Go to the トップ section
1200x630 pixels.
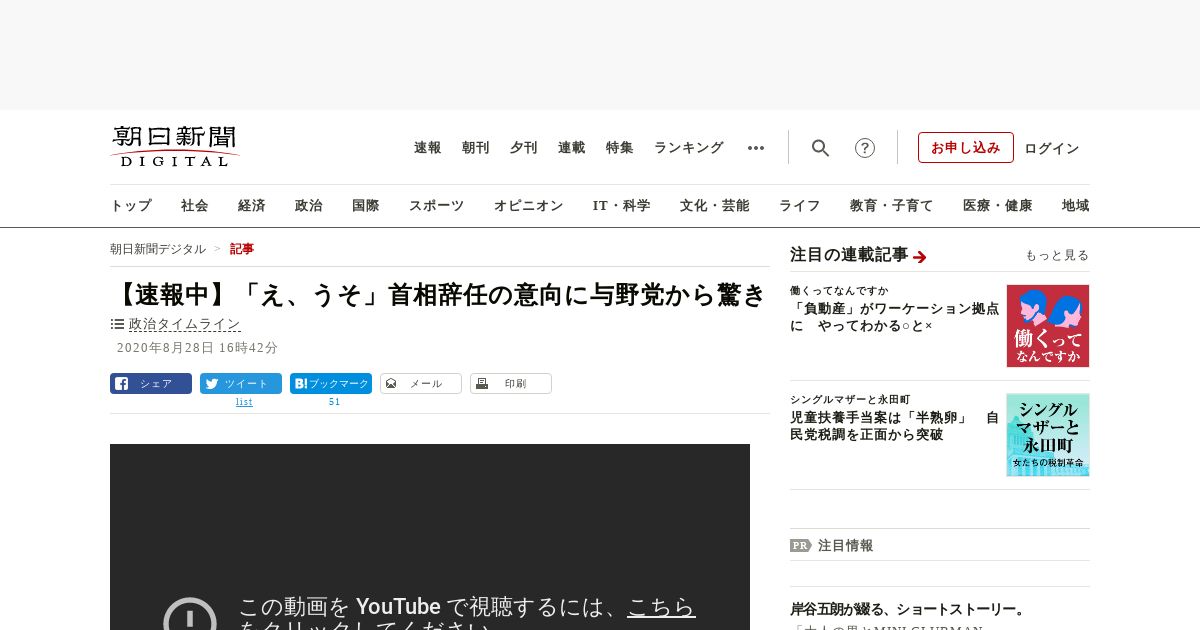point(131,205)
